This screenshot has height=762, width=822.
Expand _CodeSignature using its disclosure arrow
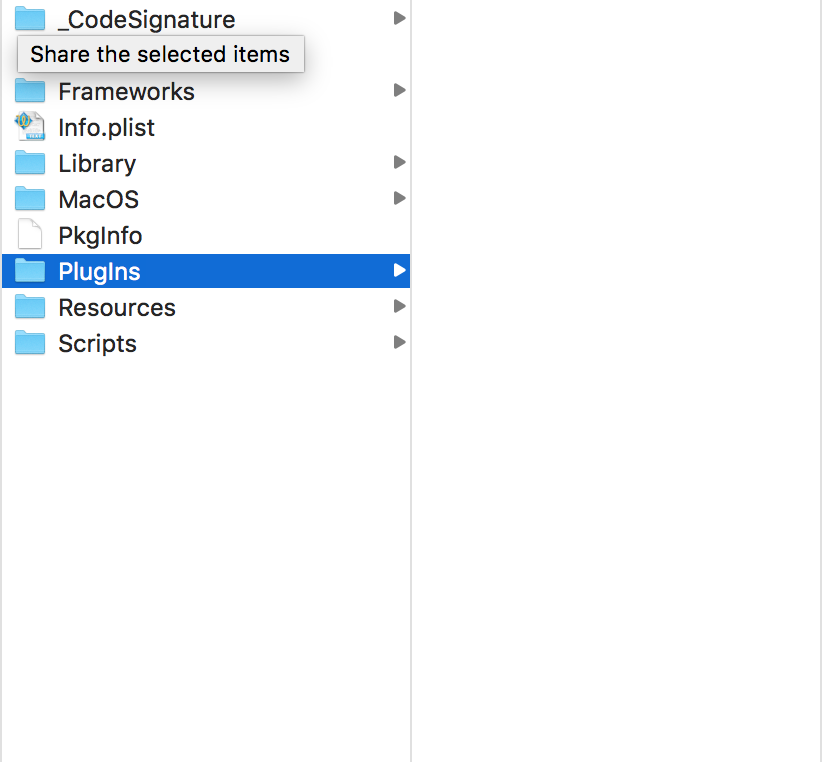[399, 18]
